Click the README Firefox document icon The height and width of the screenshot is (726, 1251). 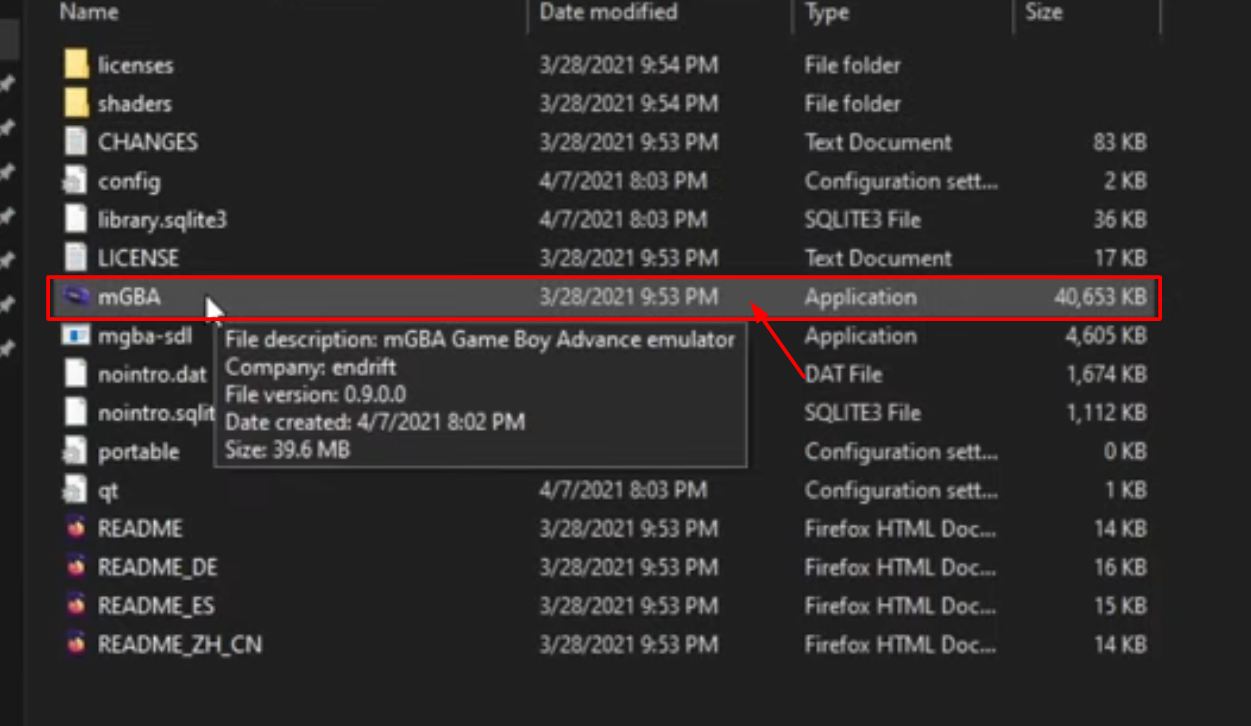tap(77, 528)
